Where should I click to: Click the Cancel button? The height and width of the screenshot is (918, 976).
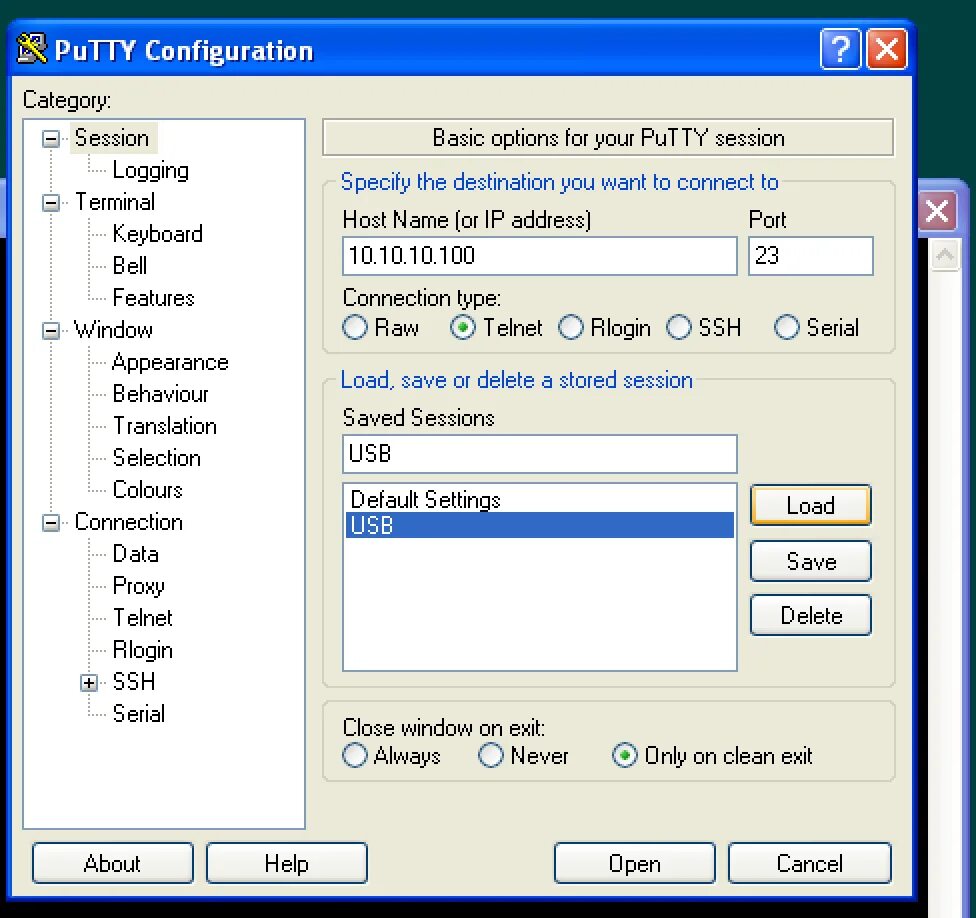click(809, 863)
